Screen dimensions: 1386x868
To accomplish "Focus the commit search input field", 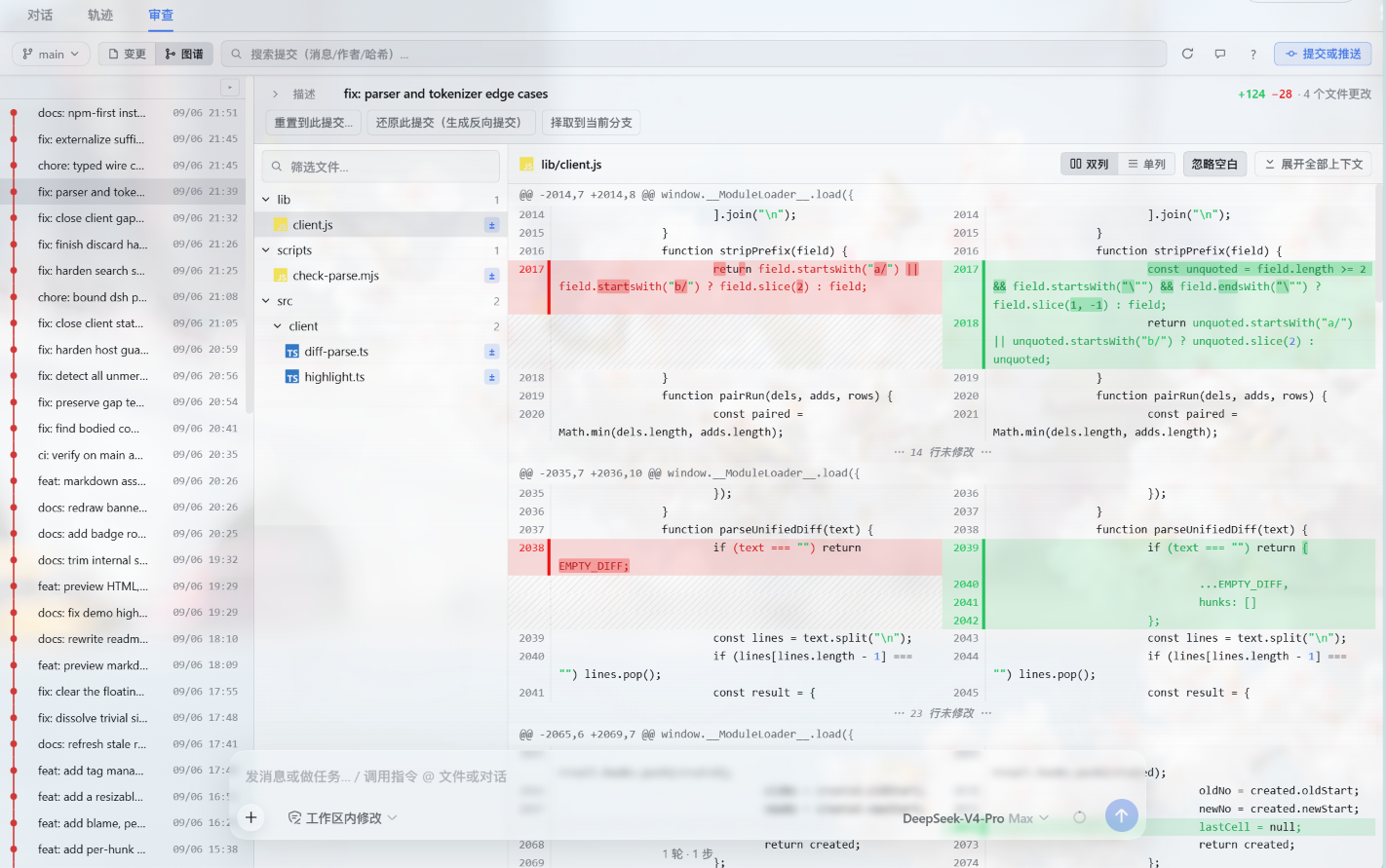I will pyautogui.click(x=694, y=54).
